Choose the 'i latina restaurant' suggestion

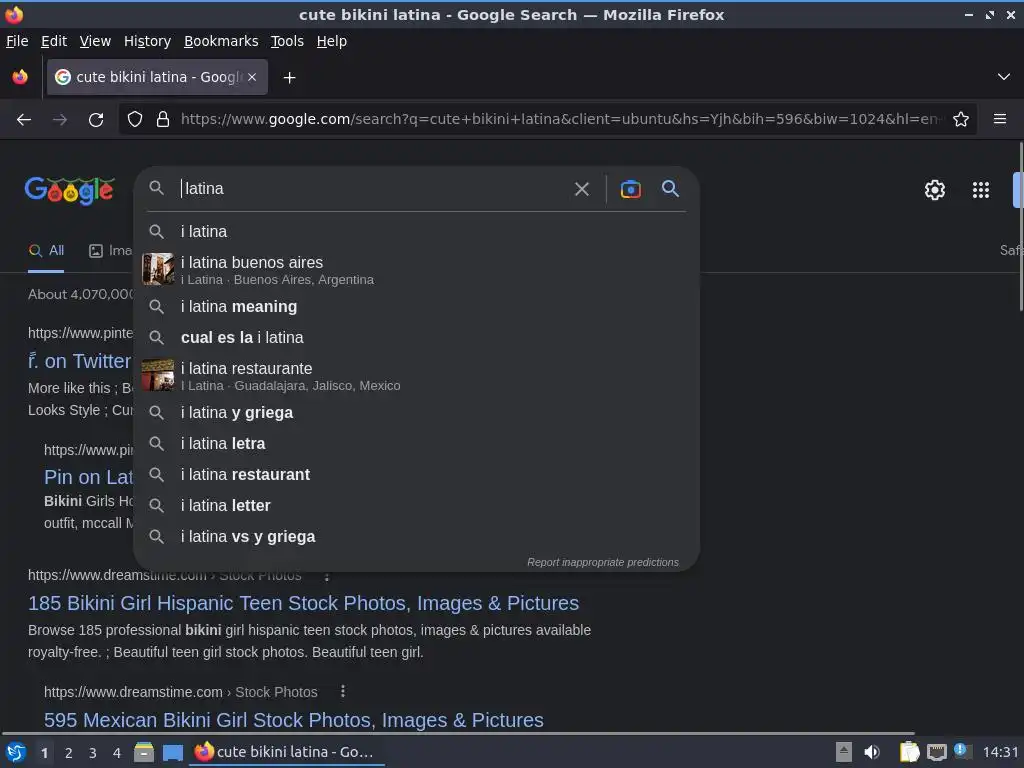[416, 475]
